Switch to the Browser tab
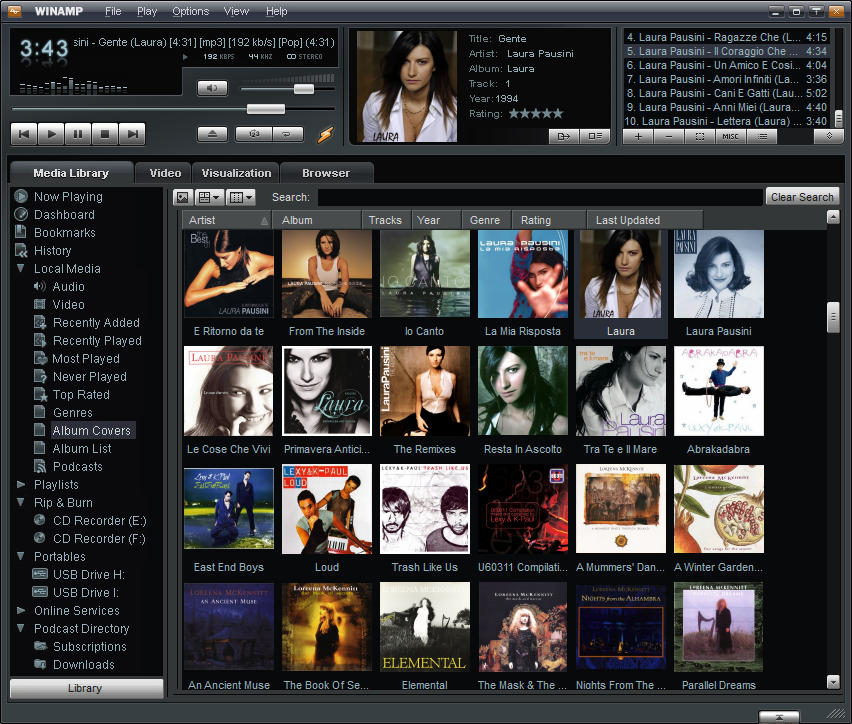 (326, 173)
